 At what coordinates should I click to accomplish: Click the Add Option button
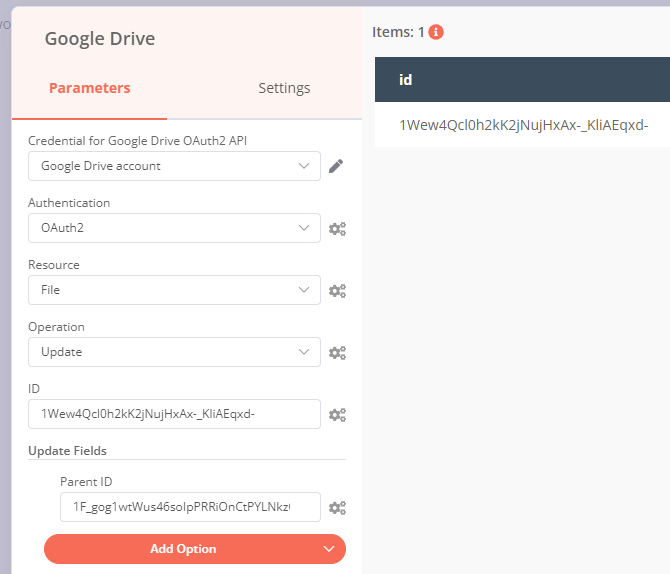click(195, 549)
